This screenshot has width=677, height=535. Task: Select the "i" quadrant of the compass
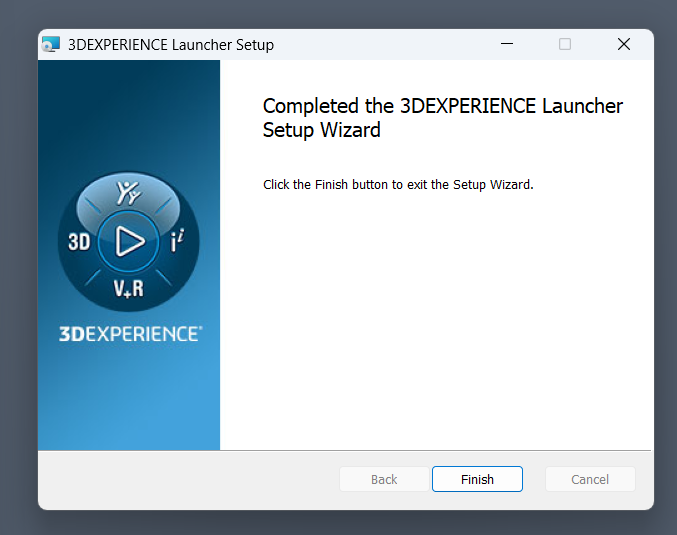click(x=177, y=241)
